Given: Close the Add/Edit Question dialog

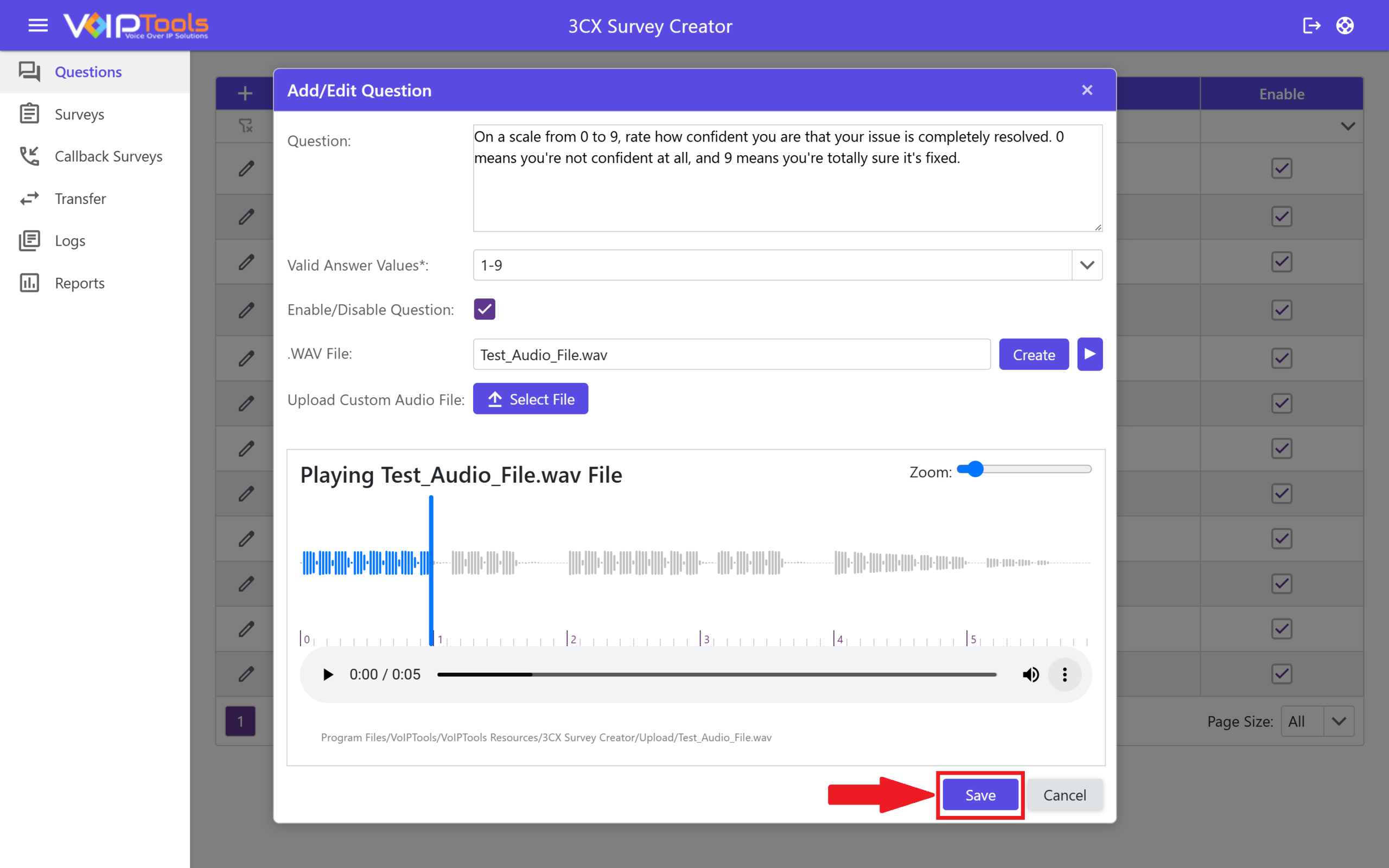Looking at the screenshot, I should (x=1087, y=90).
